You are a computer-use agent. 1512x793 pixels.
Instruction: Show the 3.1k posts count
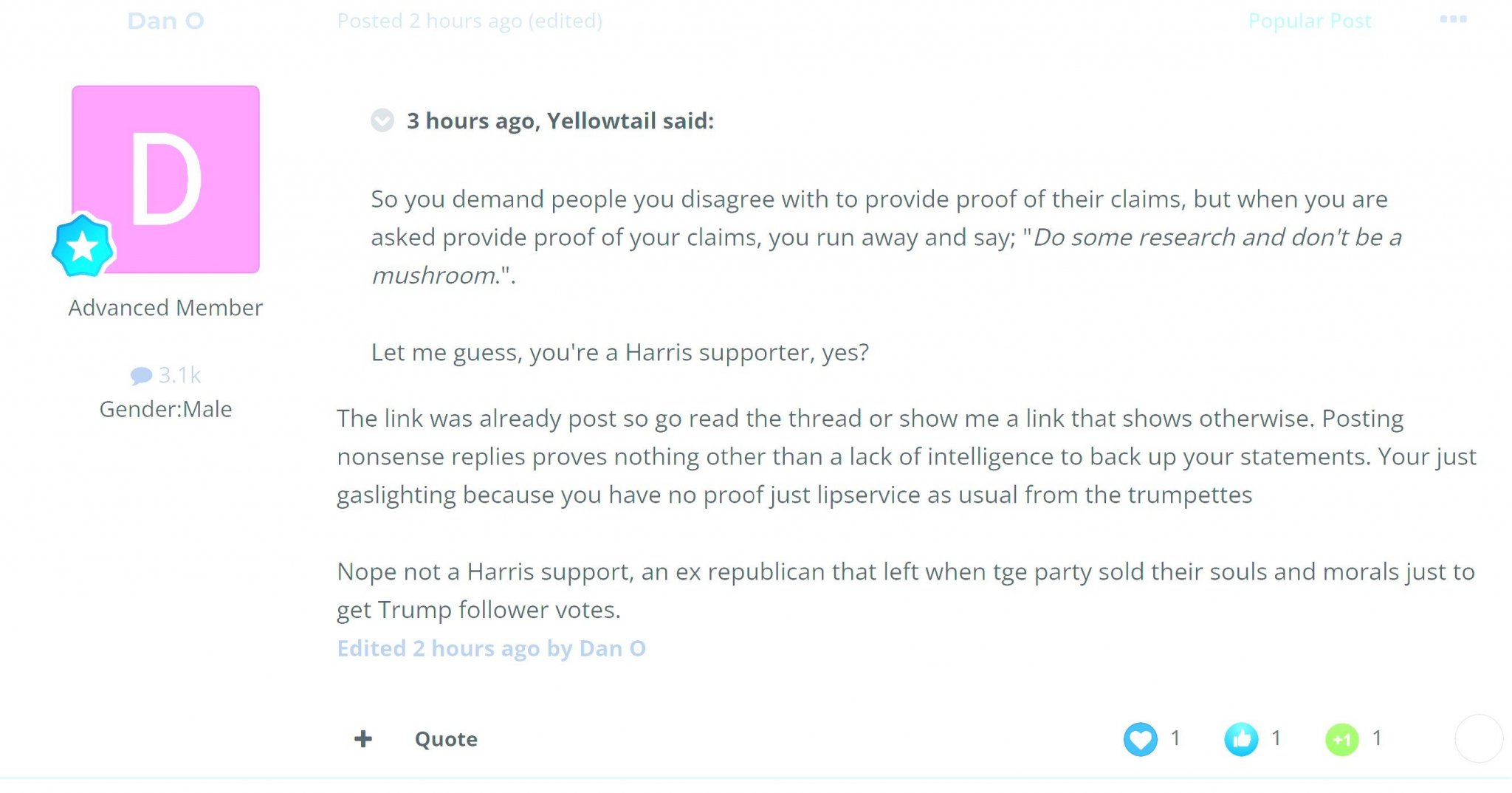(x=179, y=375)
